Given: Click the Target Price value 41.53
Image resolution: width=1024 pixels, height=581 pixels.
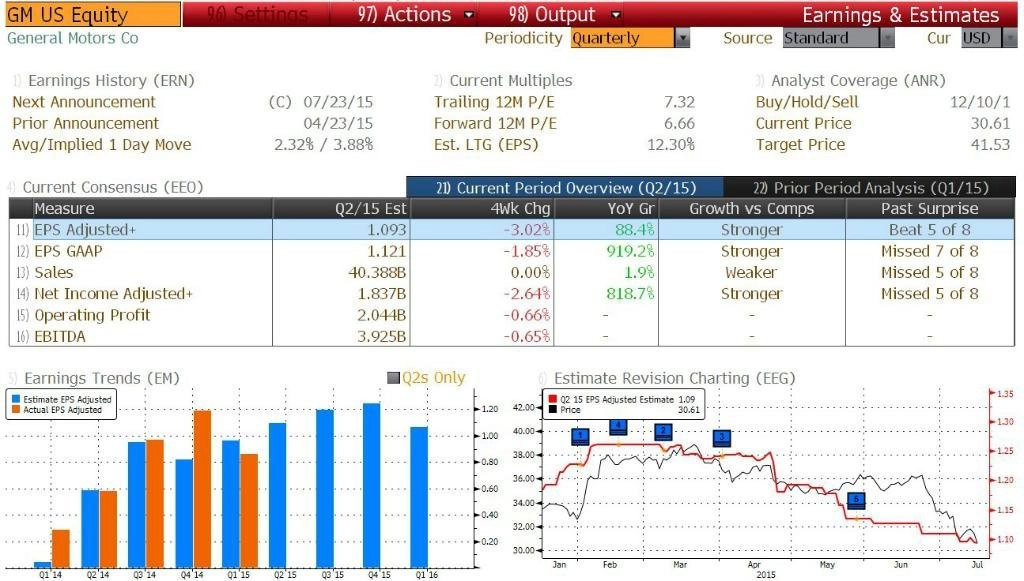Looking at the screenshot, I should (x=991, y=145).
